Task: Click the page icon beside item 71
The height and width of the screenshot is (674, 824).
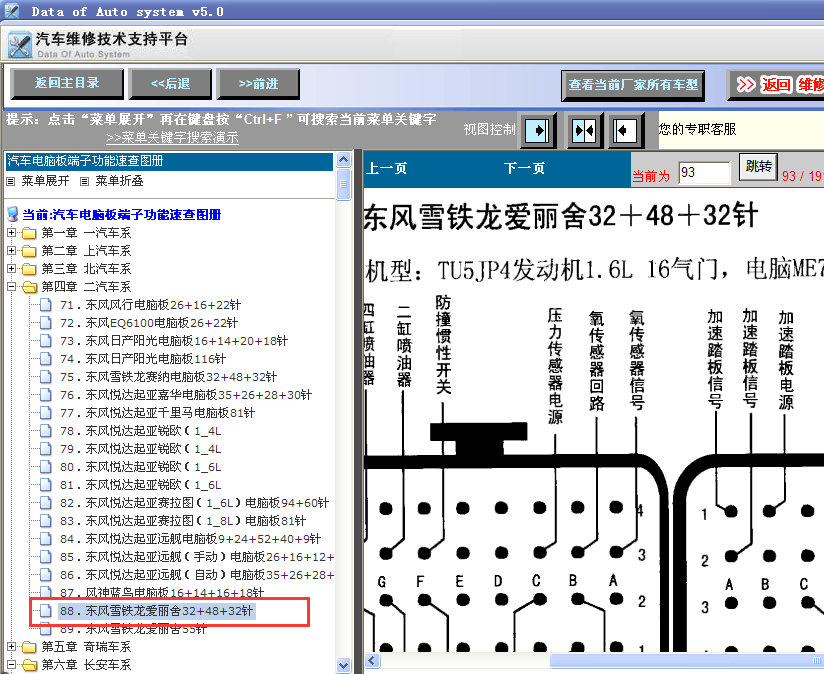Action: click(46, 305)
